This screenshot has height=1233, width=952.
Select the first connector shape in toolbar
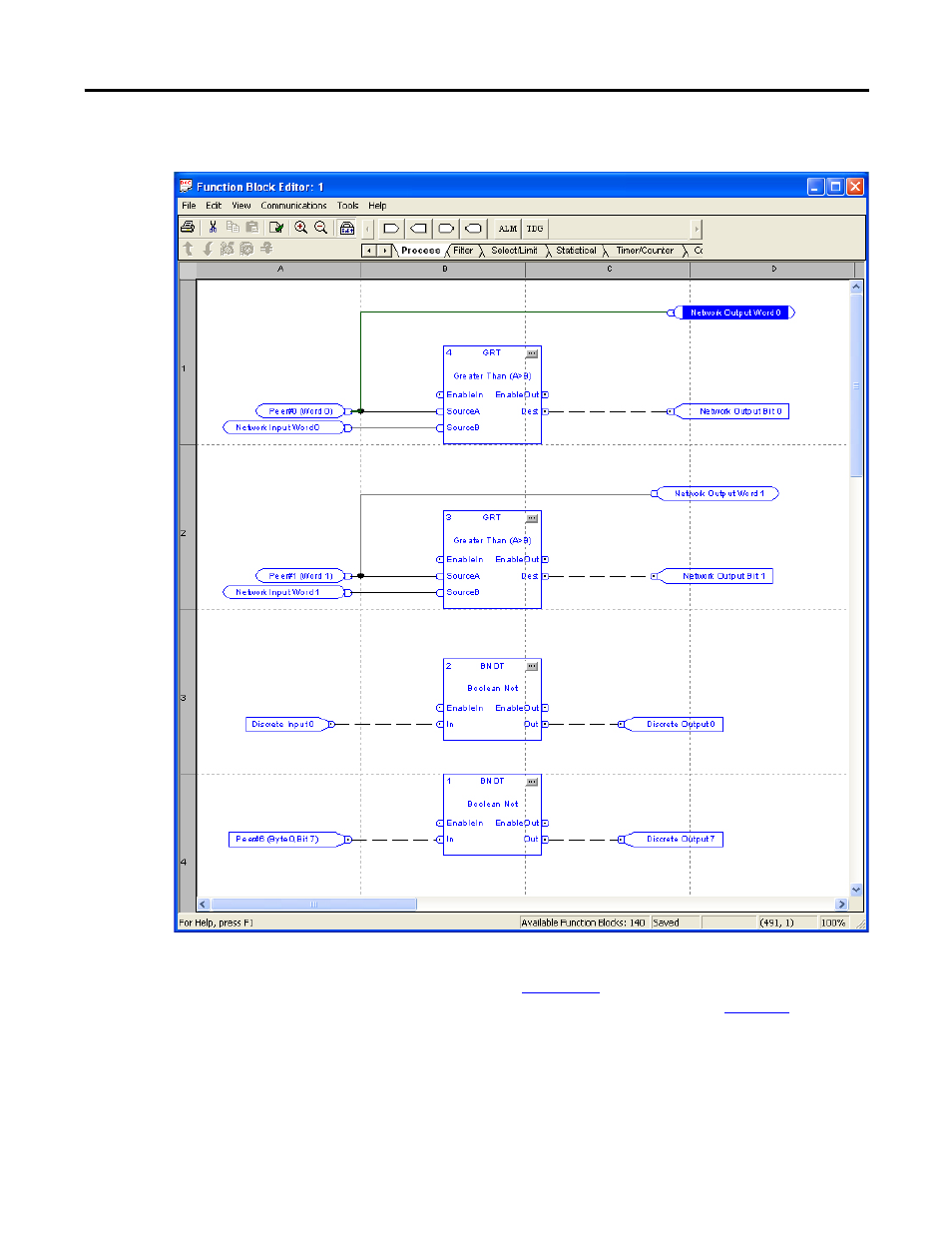click(391, 229)
